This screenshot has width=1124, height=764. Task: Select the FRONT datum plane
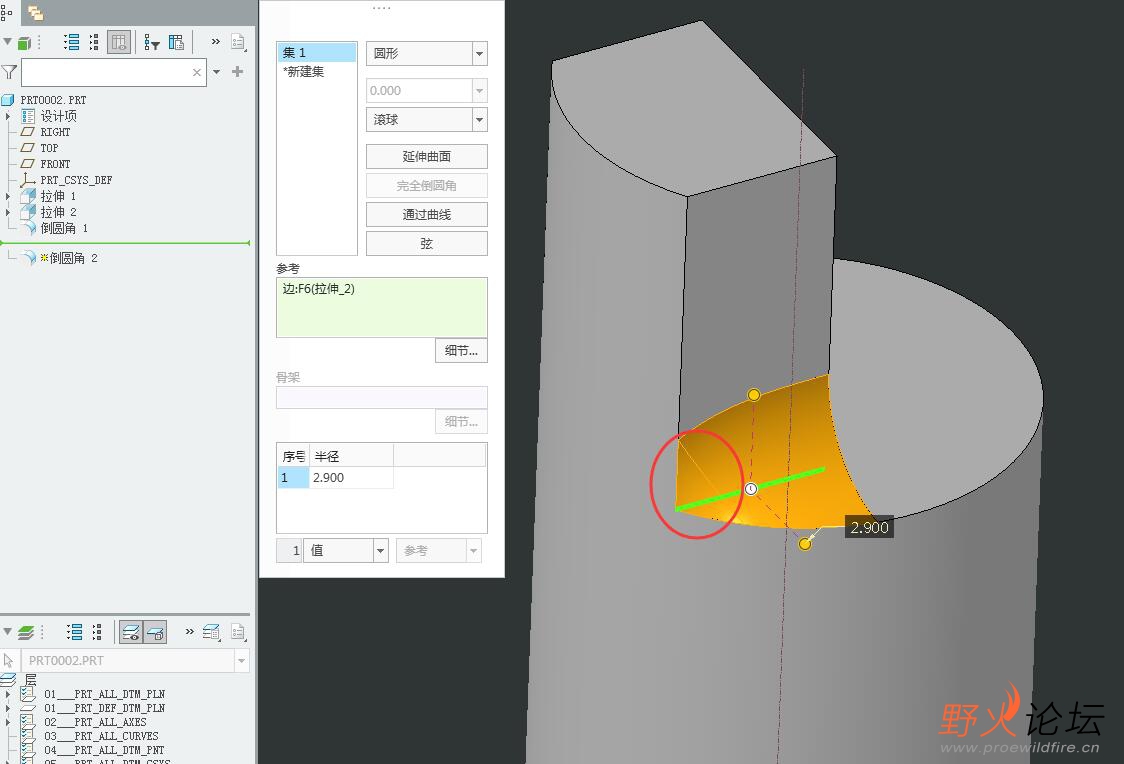pyautogui.click(x=55, y=164)
